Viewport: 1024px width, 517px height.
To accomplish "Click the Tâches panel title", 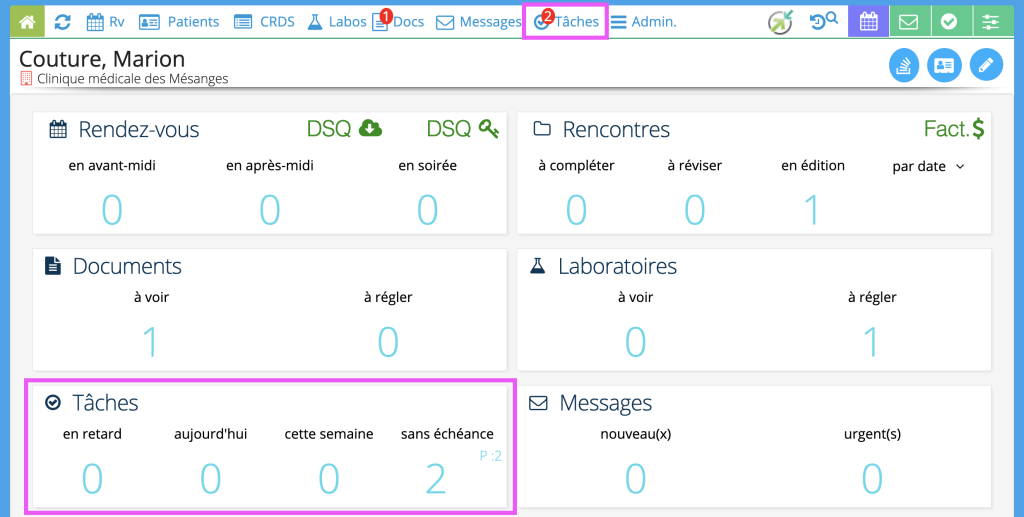I will [x=105, y=403].
